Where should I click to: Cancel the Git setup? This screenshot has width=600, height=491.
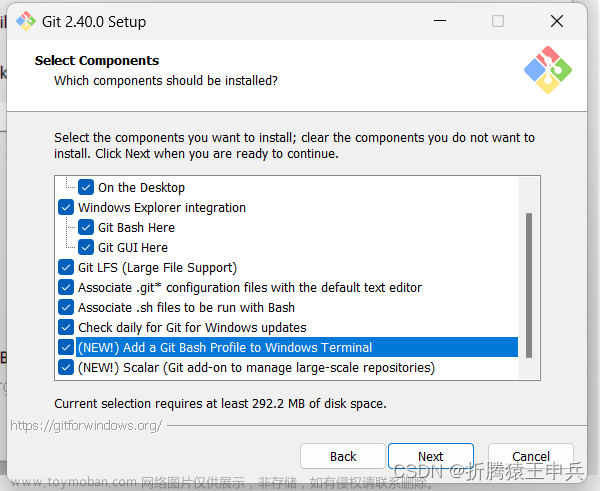[531, 456]
